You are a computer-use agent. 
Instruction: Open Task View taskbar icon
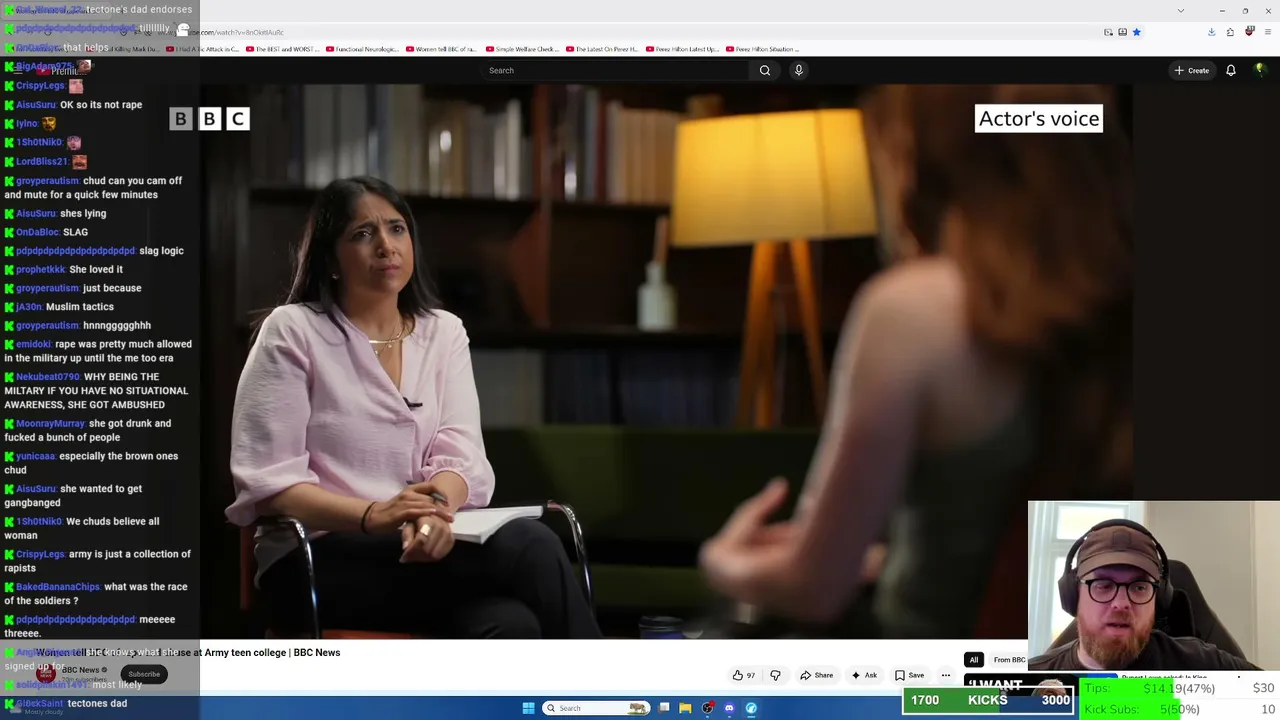(x=663, y=708)
